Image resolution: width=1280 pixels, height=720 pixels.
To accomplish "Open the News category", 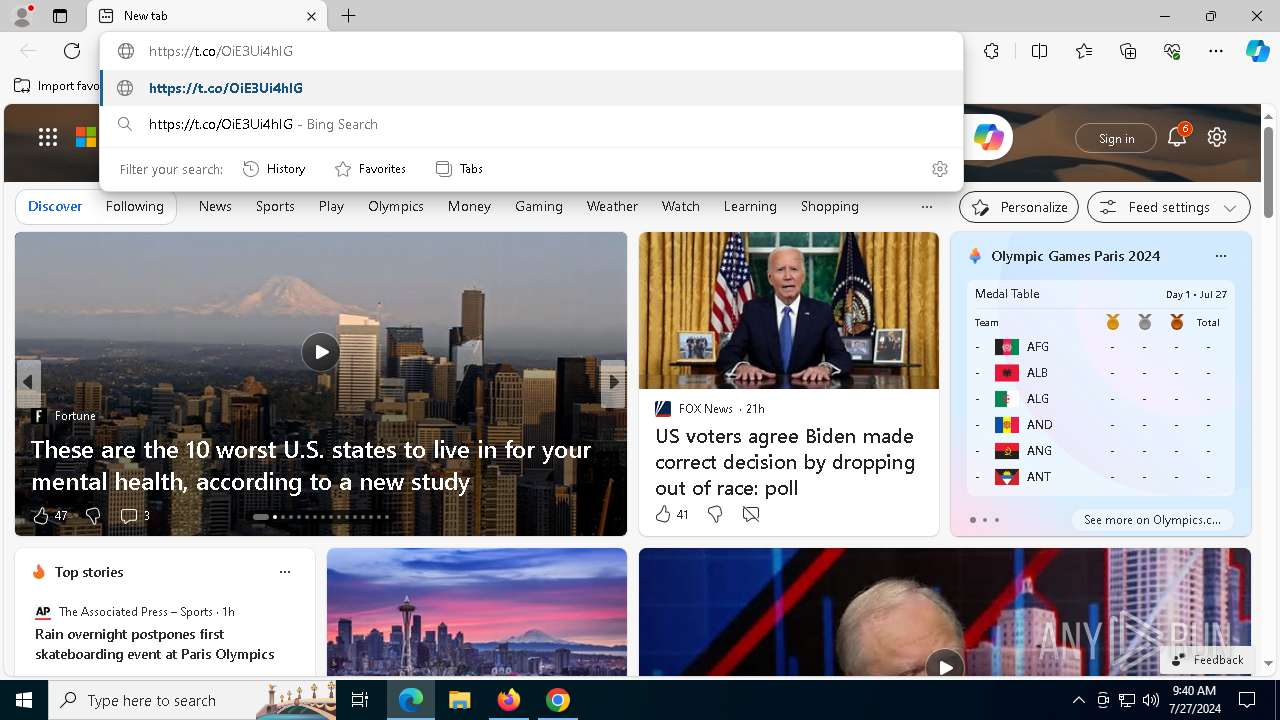I will [x=215, y=206].
